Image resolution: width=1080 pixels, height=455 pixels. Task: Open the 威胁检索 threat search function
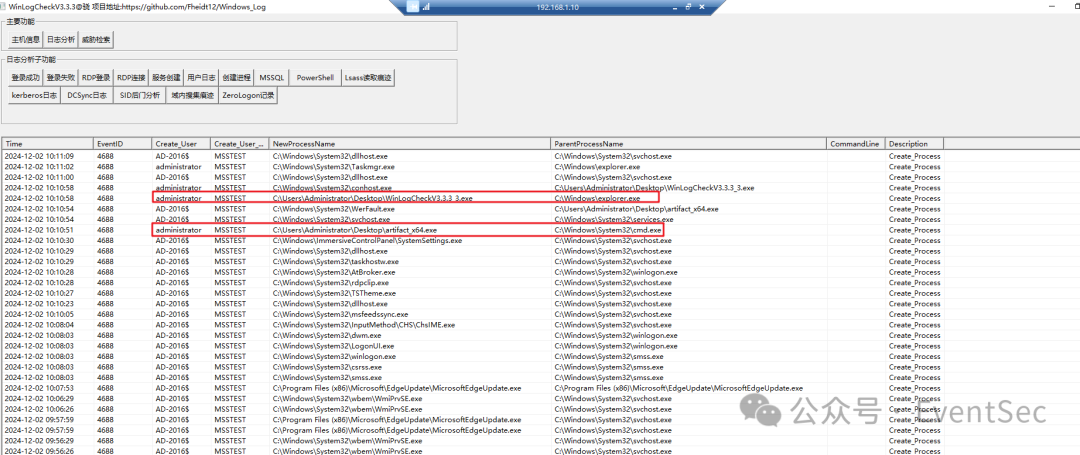point(97,40)
